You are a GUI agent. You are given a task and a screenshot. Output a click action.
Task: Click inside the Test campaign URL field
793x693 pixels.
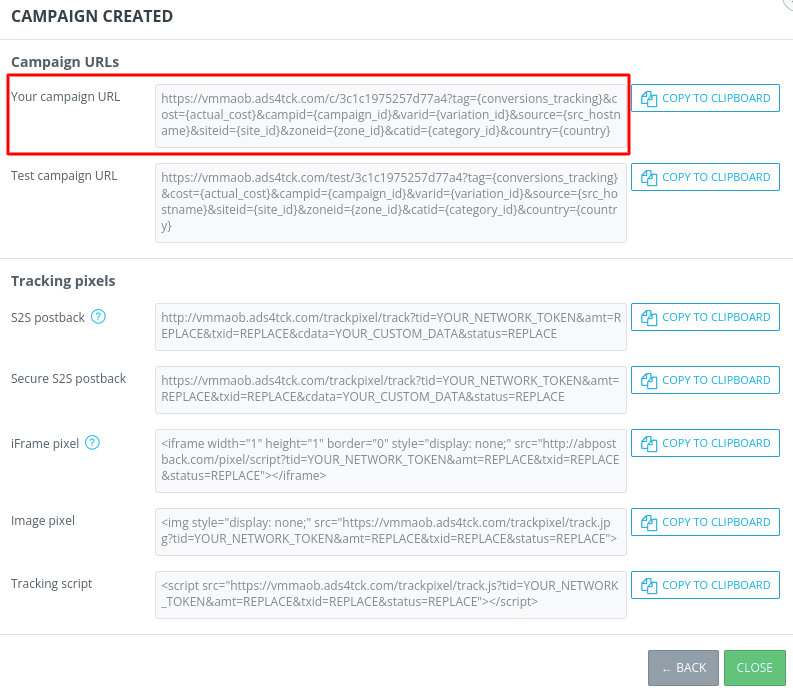[391, 202]
